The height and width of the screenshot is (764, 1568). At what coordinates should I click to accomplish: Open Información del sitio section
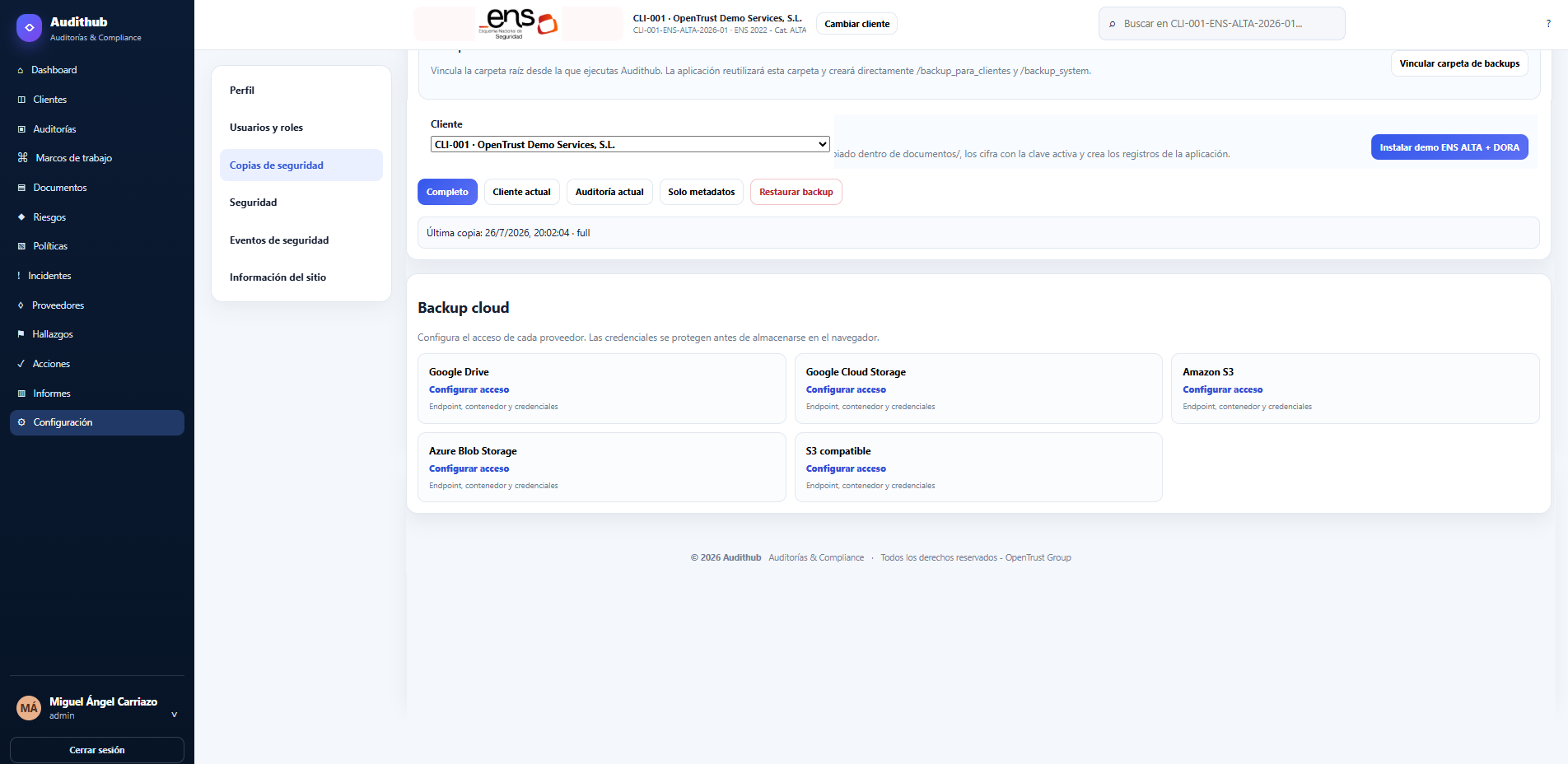point(301,277)
